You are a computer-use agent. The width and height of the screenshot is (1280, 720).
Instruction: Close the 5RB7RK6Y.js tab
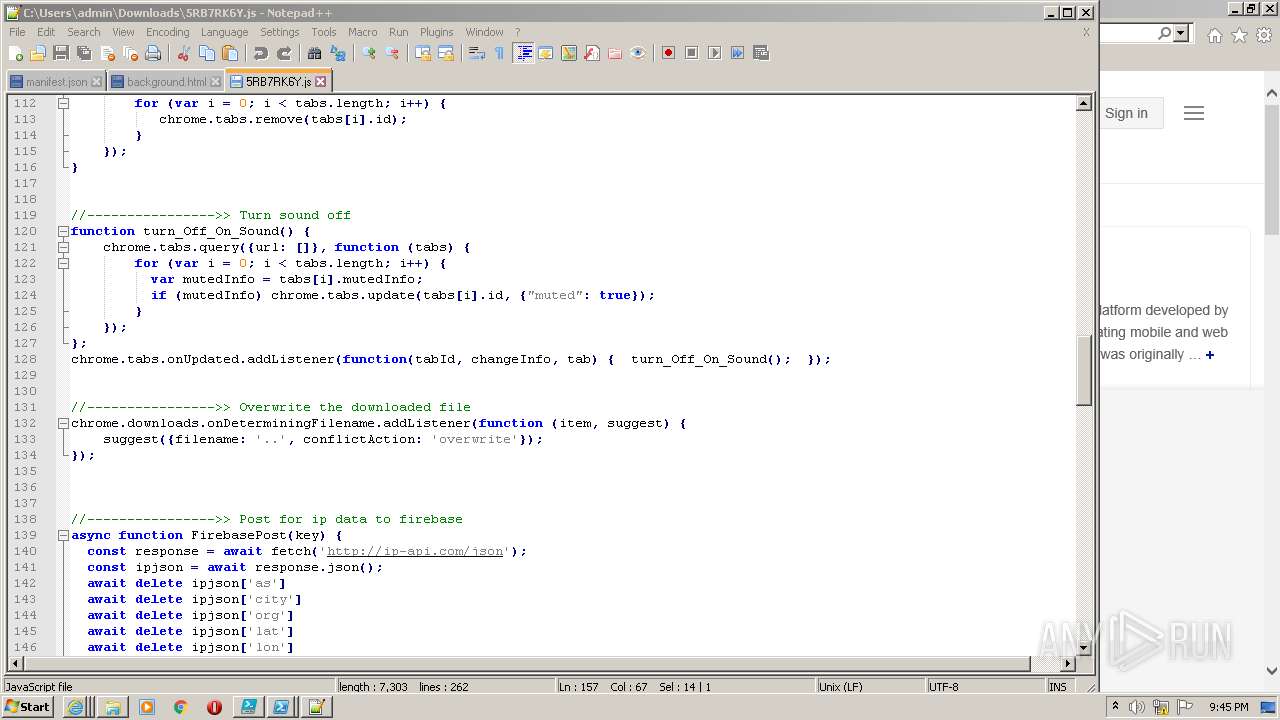321,81
